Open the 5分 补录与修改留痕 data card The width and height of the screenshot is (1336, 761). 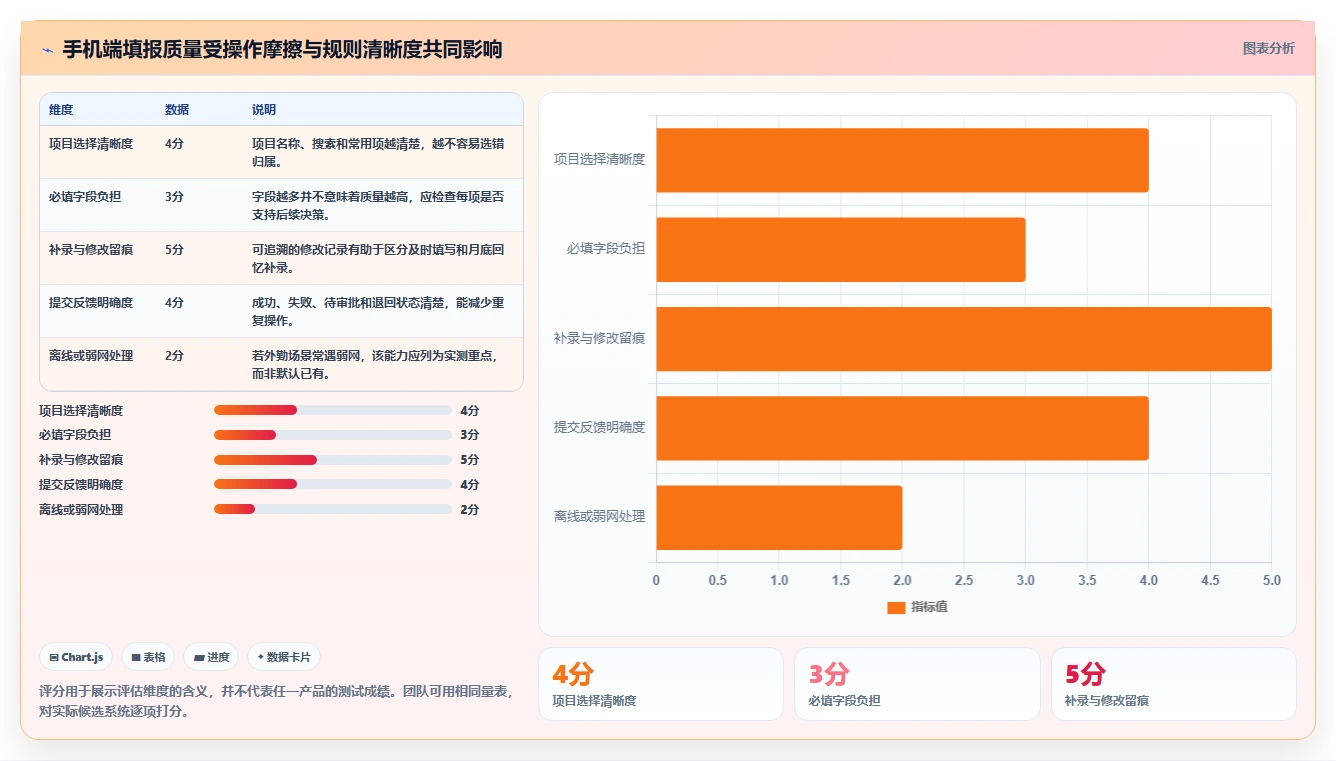1173,684
